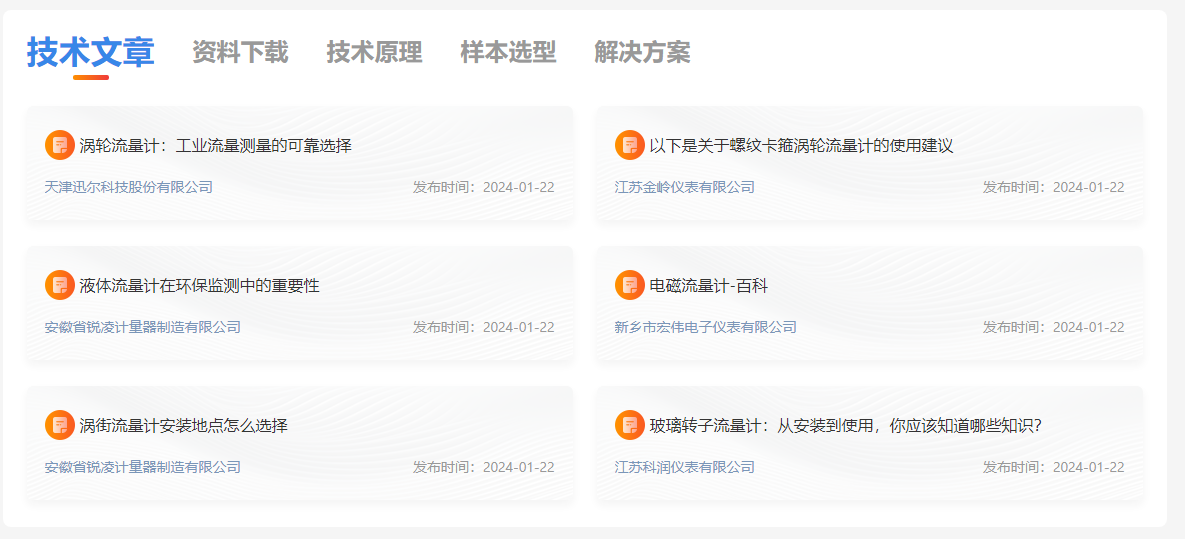Click publish date of 玻璃转子流量计 article
The width and height of the screenshot is (1185, 539).
1054,466
